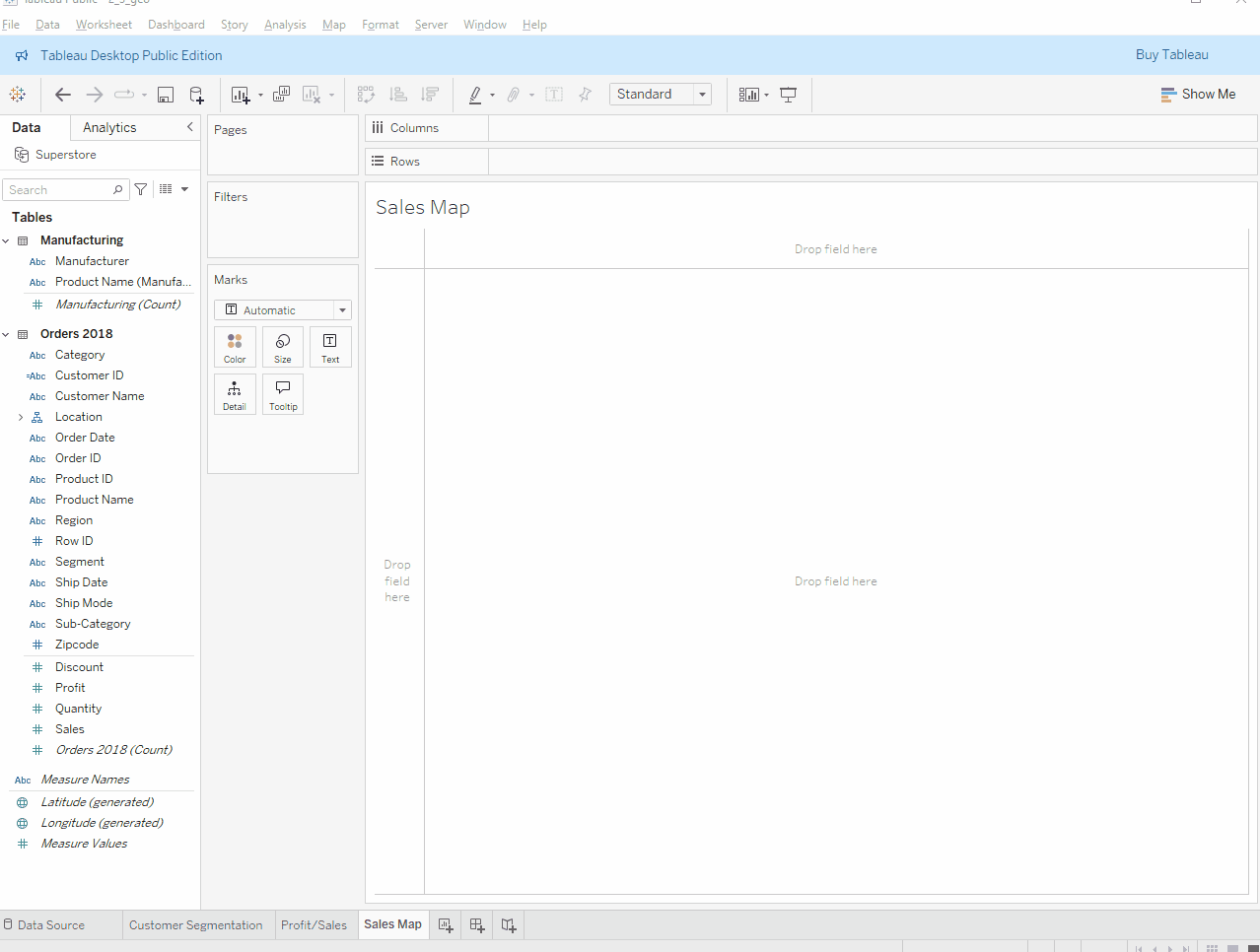Click the Undo back arrow in toolbar
This screenshot has width=1260, height=952.
tap(63, 95)
